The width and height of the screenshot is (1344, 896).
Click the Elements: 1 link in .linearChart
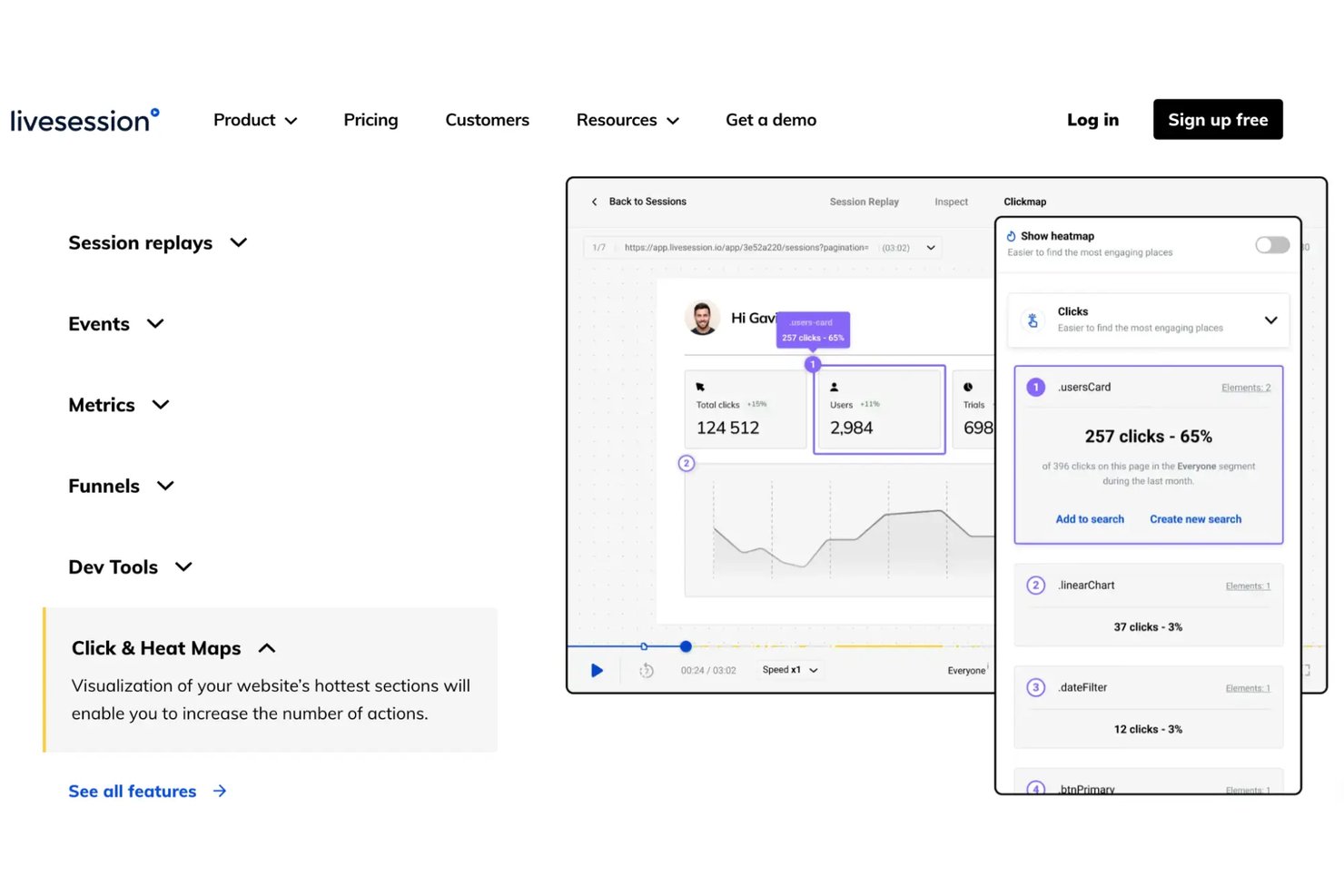click(1248, 586)
